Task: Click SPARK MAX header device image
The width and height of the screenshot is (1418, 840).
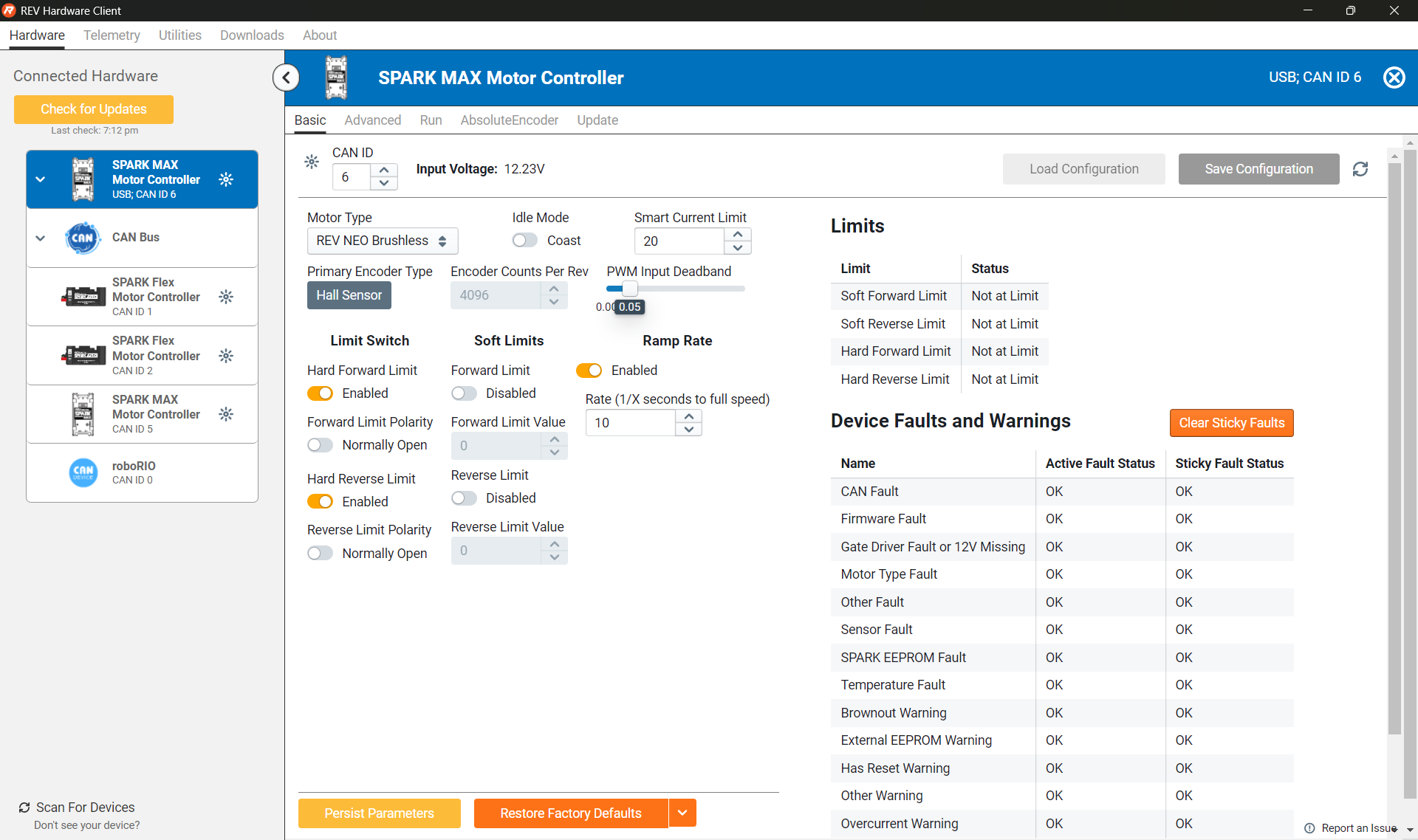Action: click(x=336, y=78)
